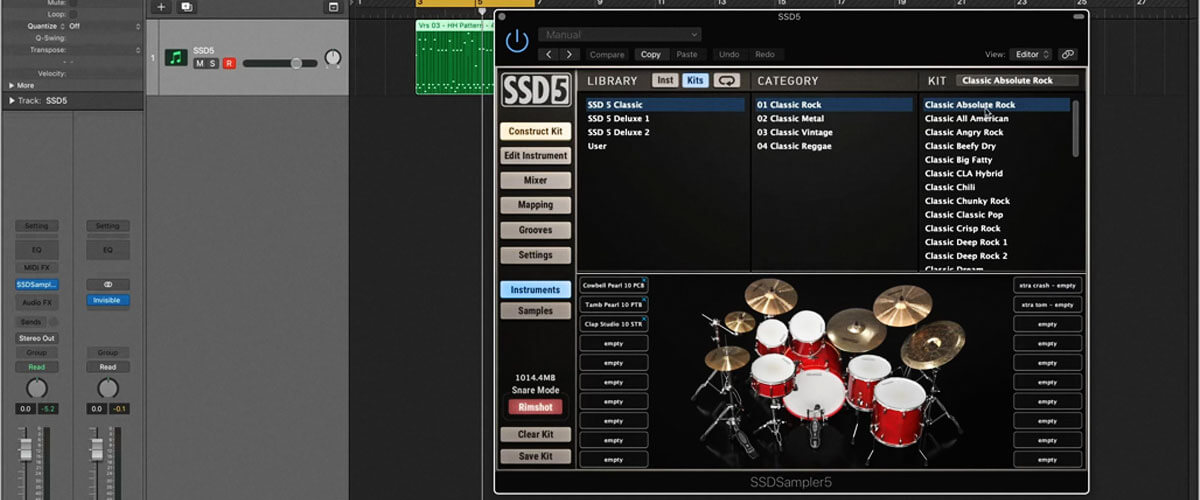Click the Kit name field Classic Absolute Rock

click(1017, 81)
